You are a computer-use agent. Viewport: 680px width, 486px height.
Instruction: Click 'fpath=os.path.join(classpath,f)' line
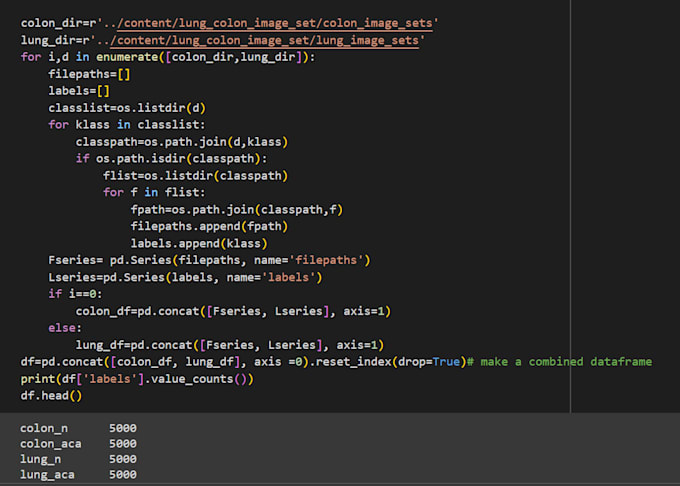click(237, 210)
